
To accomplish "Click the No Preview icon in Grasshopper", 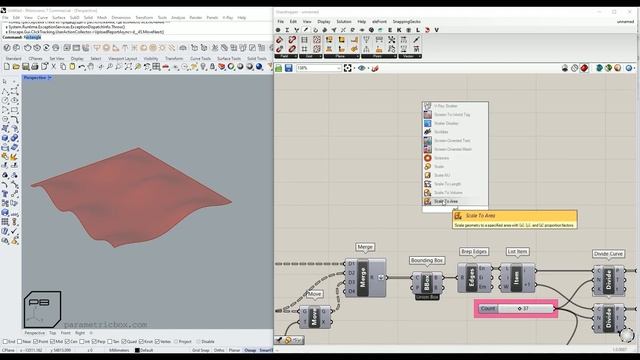I will 564,68.
